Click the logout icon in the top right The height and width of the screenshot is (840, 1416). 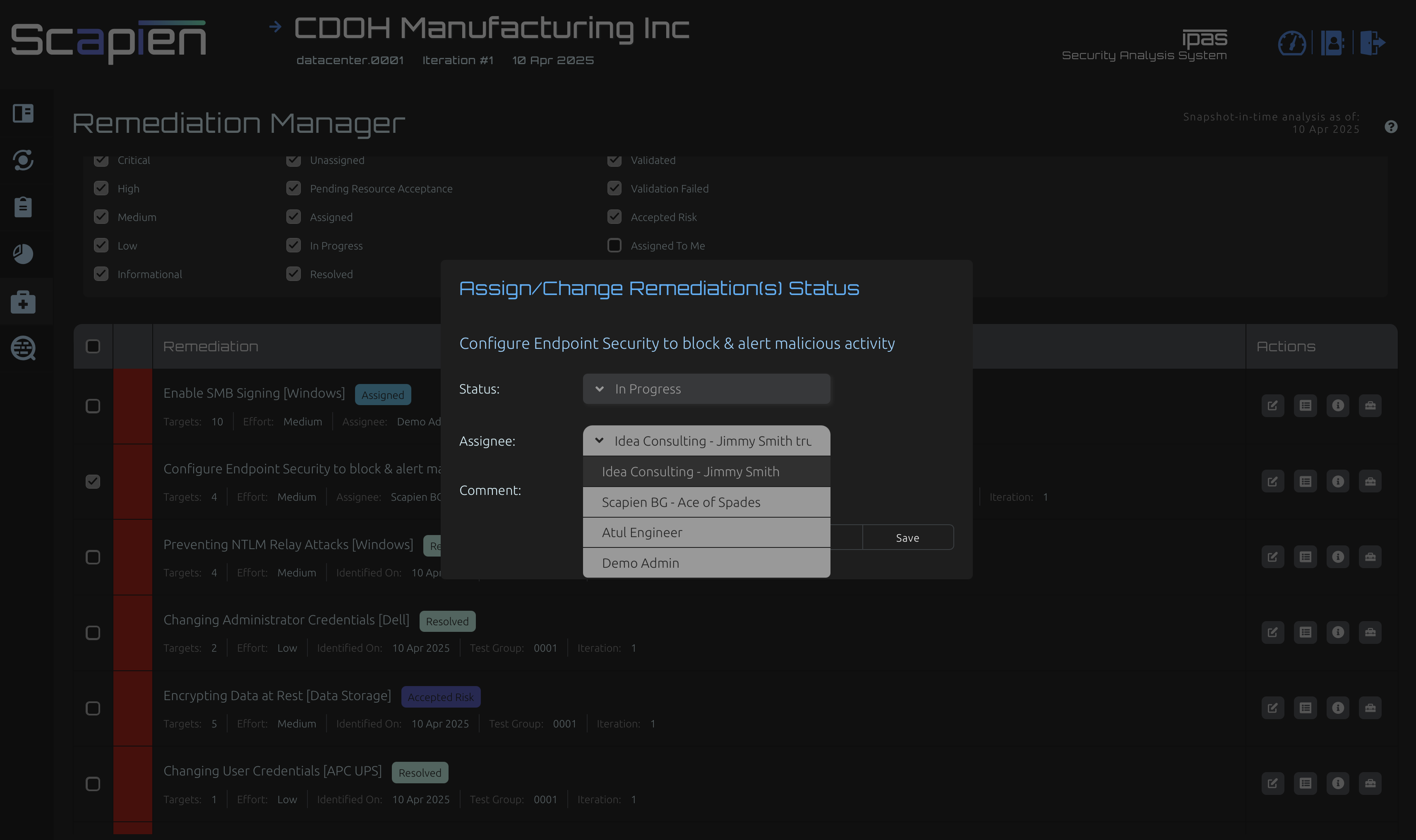pos(1372,43)
